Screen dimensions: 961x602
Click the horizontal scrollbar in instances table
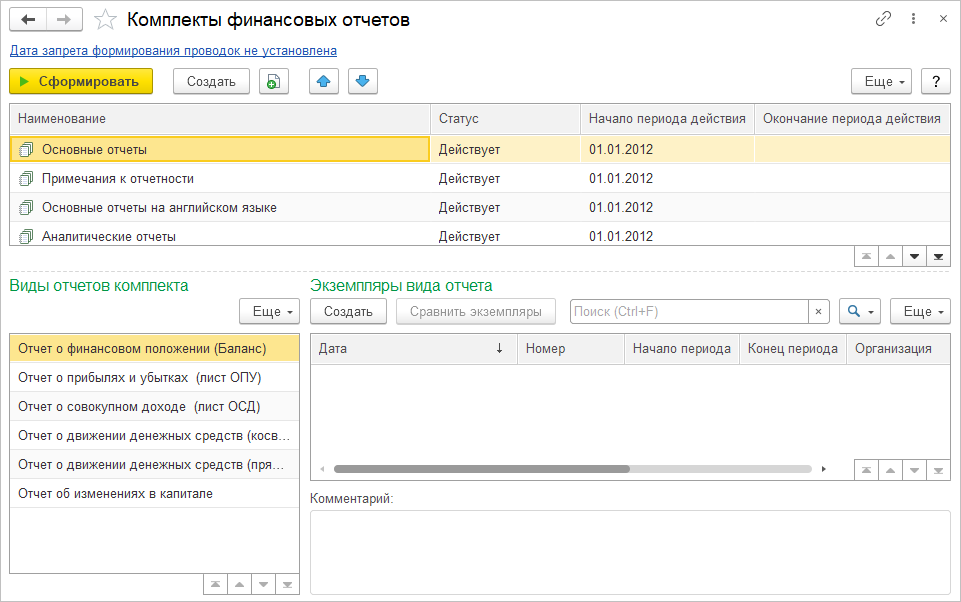click(481, 469)
